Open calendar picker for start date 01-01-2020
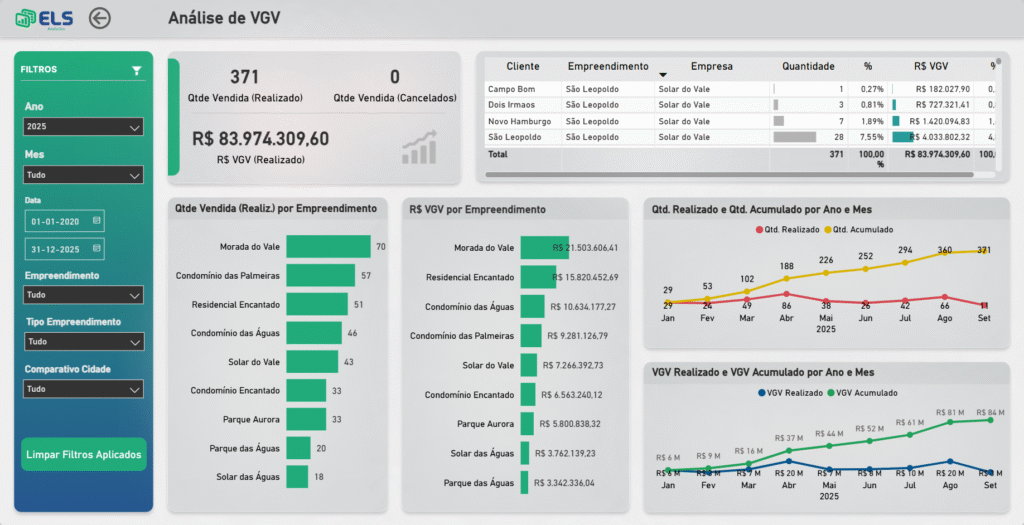 pos(97,220)
